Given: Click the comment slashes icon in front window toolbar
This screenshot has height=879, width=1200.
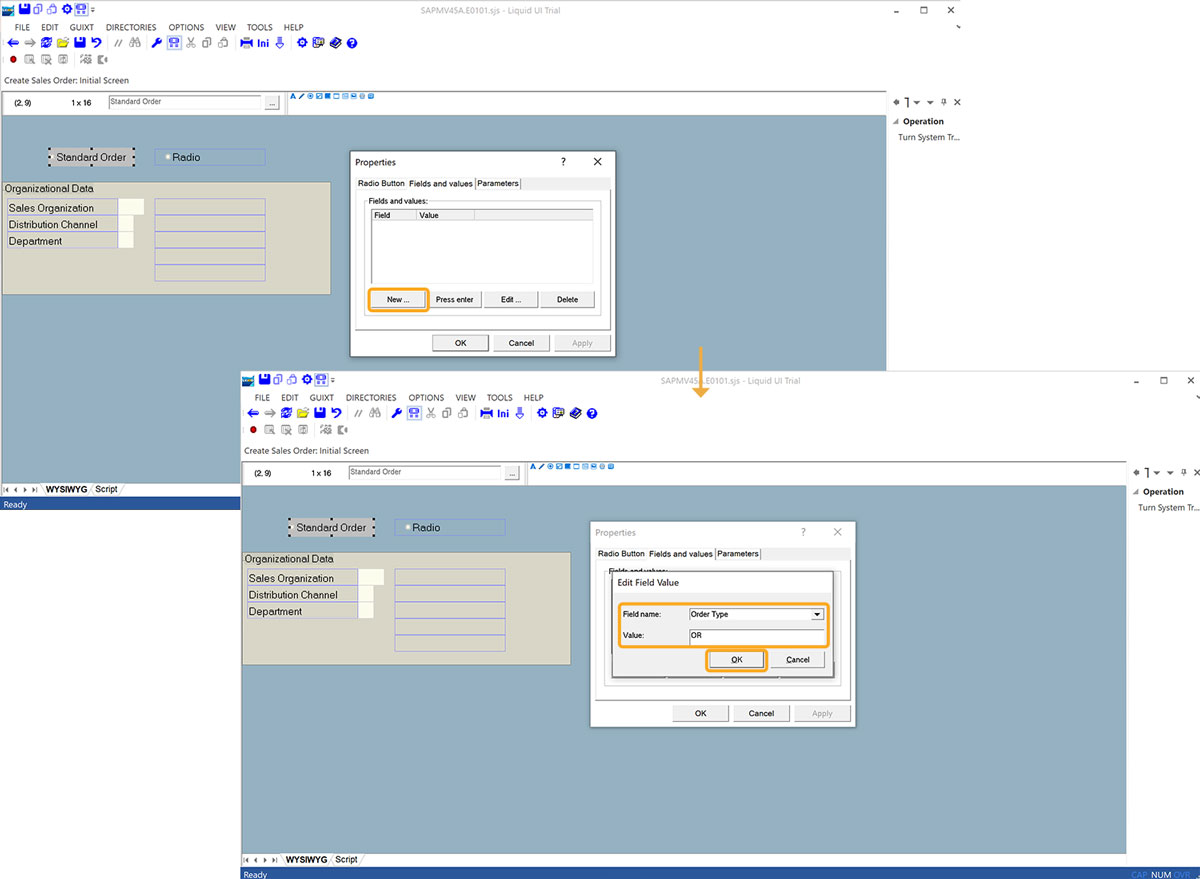Looking at the screenshot, I should pos(358,413).
